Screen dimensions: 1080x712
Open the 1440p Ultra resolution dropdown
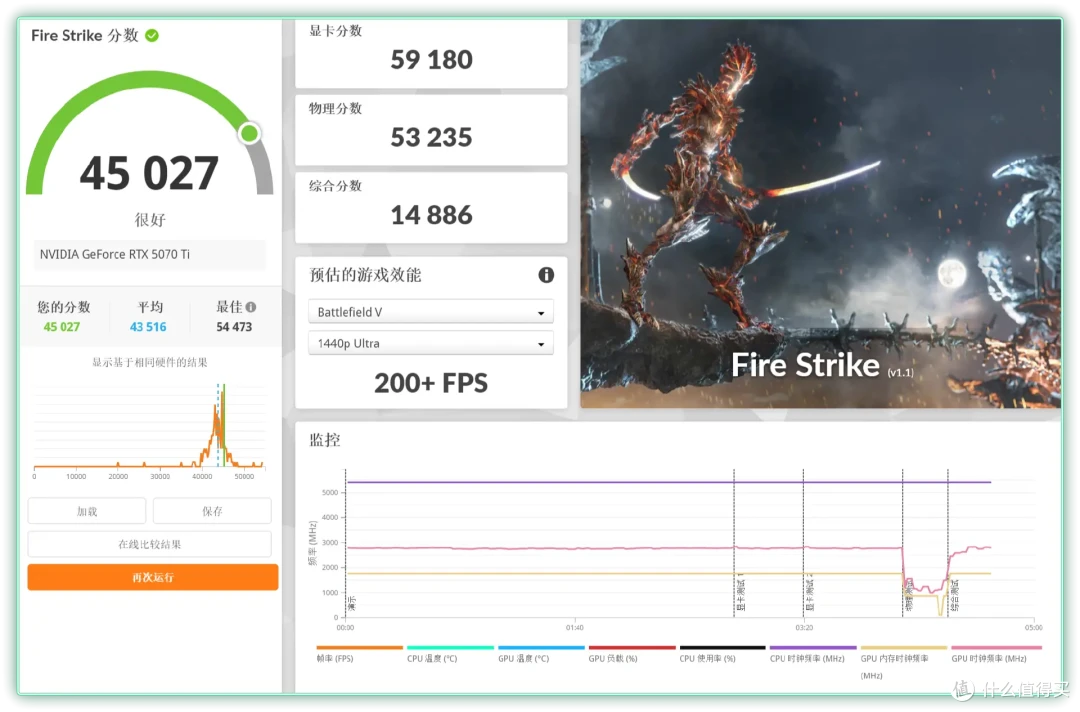430,343
